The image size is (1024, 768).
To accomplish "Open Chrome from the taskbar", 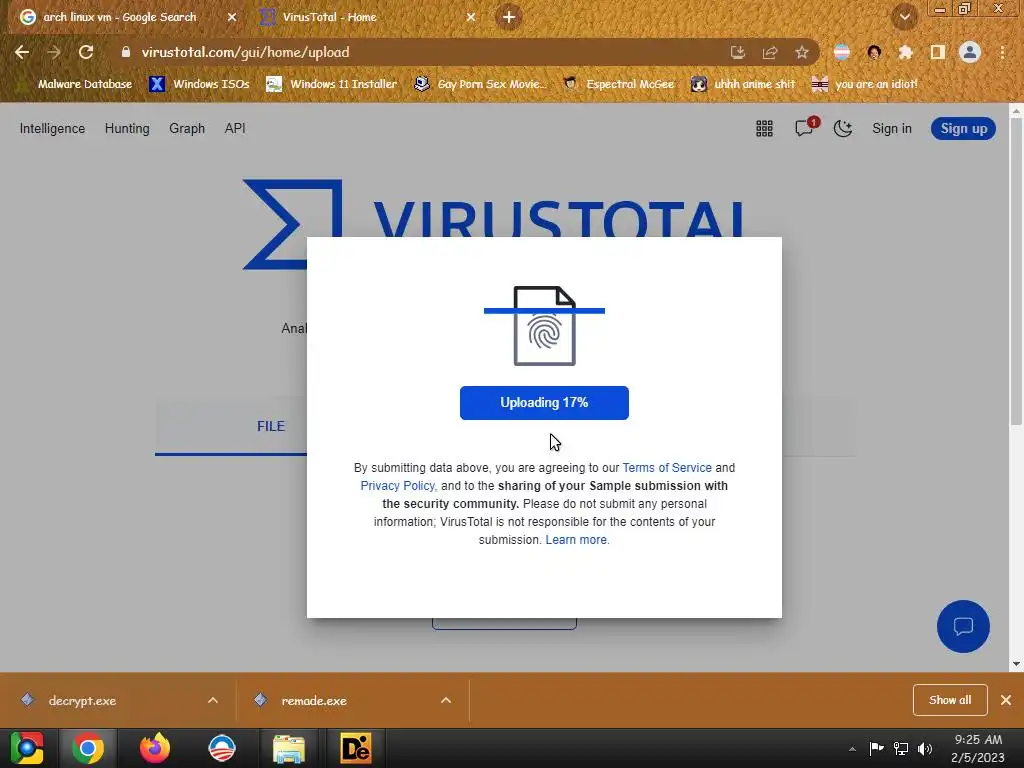I will click(88, 748).
